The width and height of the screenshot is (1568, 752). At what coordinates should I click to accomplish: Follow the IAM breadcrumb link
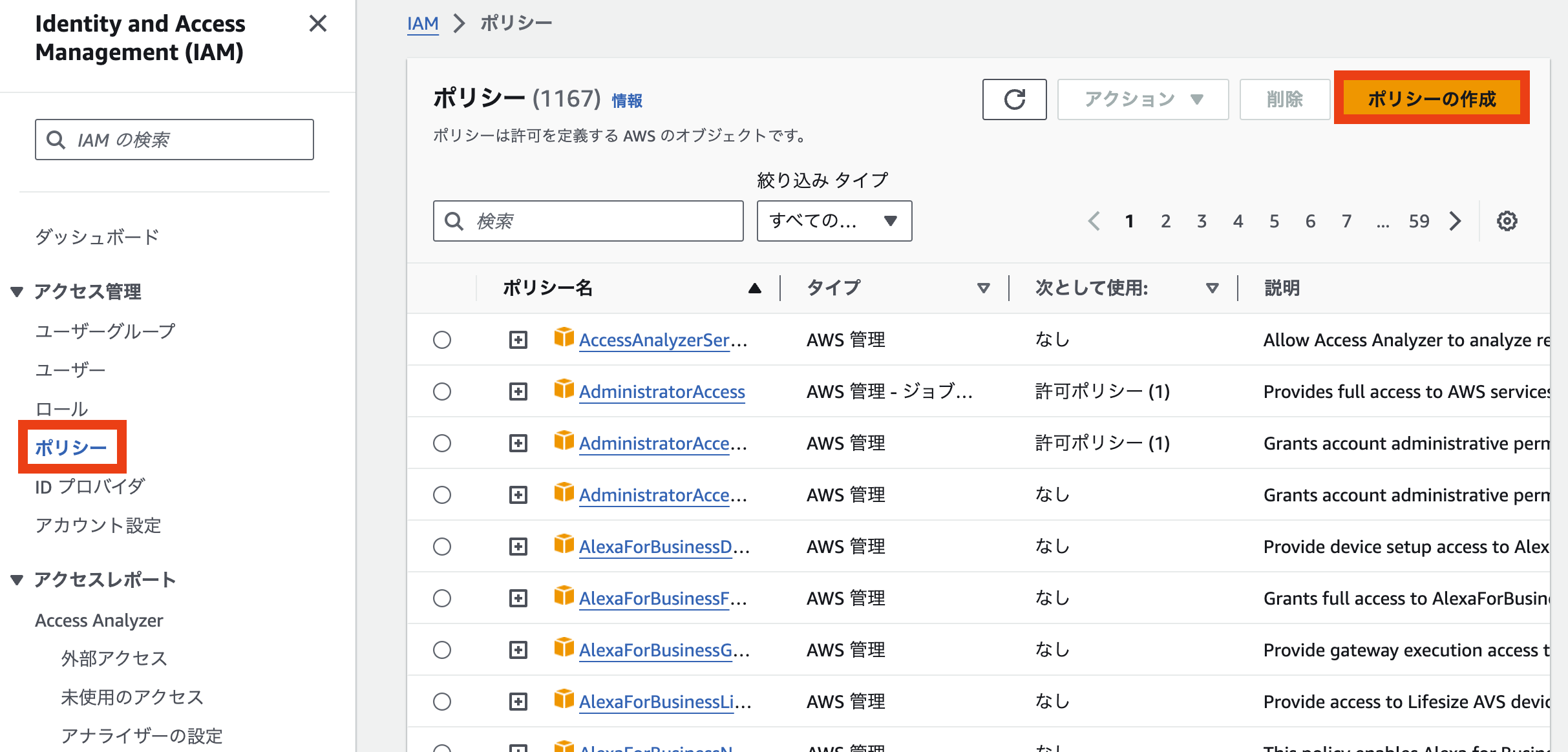tap(423, 23)
